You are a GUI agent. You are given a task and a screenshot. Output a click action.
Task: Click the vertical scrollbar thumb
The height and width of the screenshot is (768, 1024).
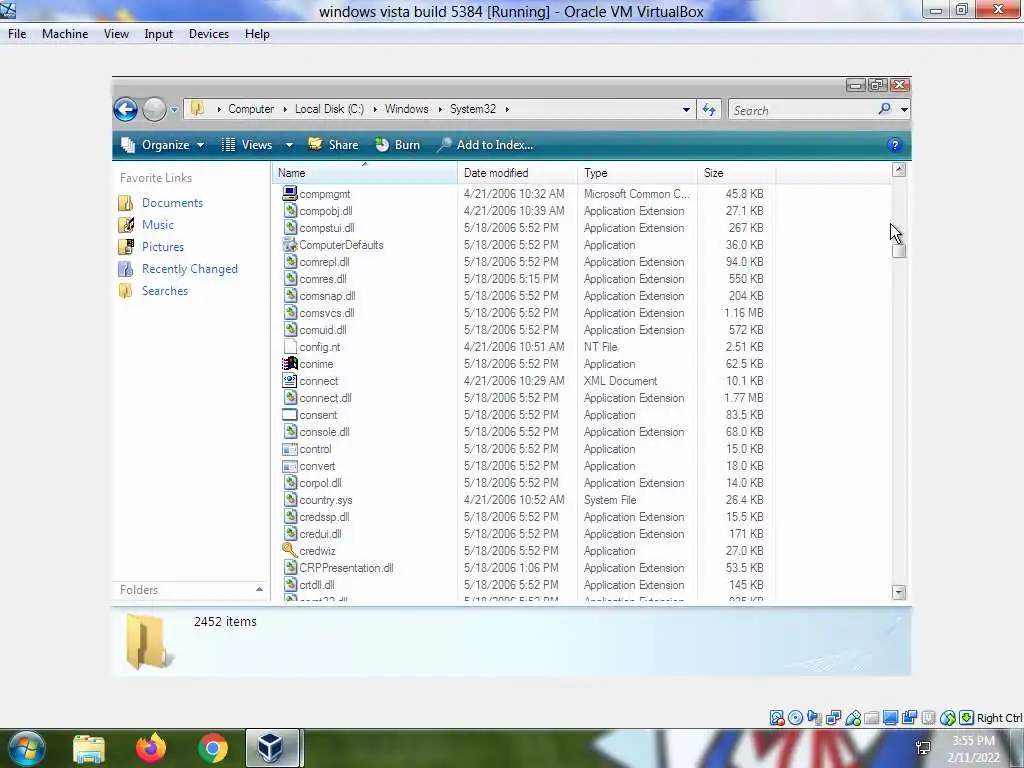coord(899,251)
